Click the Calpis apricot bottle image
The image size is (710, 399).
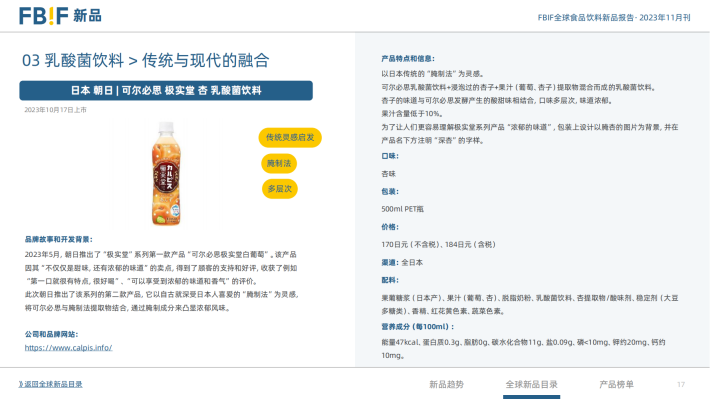[166, 173]
